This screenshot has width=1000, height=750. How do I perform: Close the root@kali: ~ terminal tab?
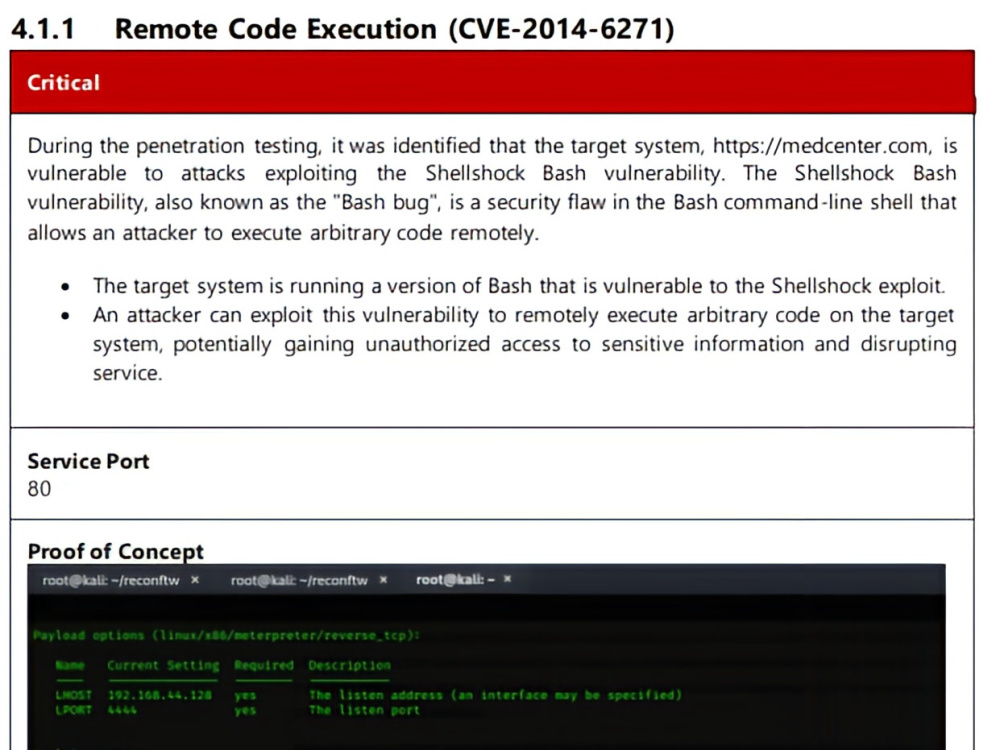(508, 579)
